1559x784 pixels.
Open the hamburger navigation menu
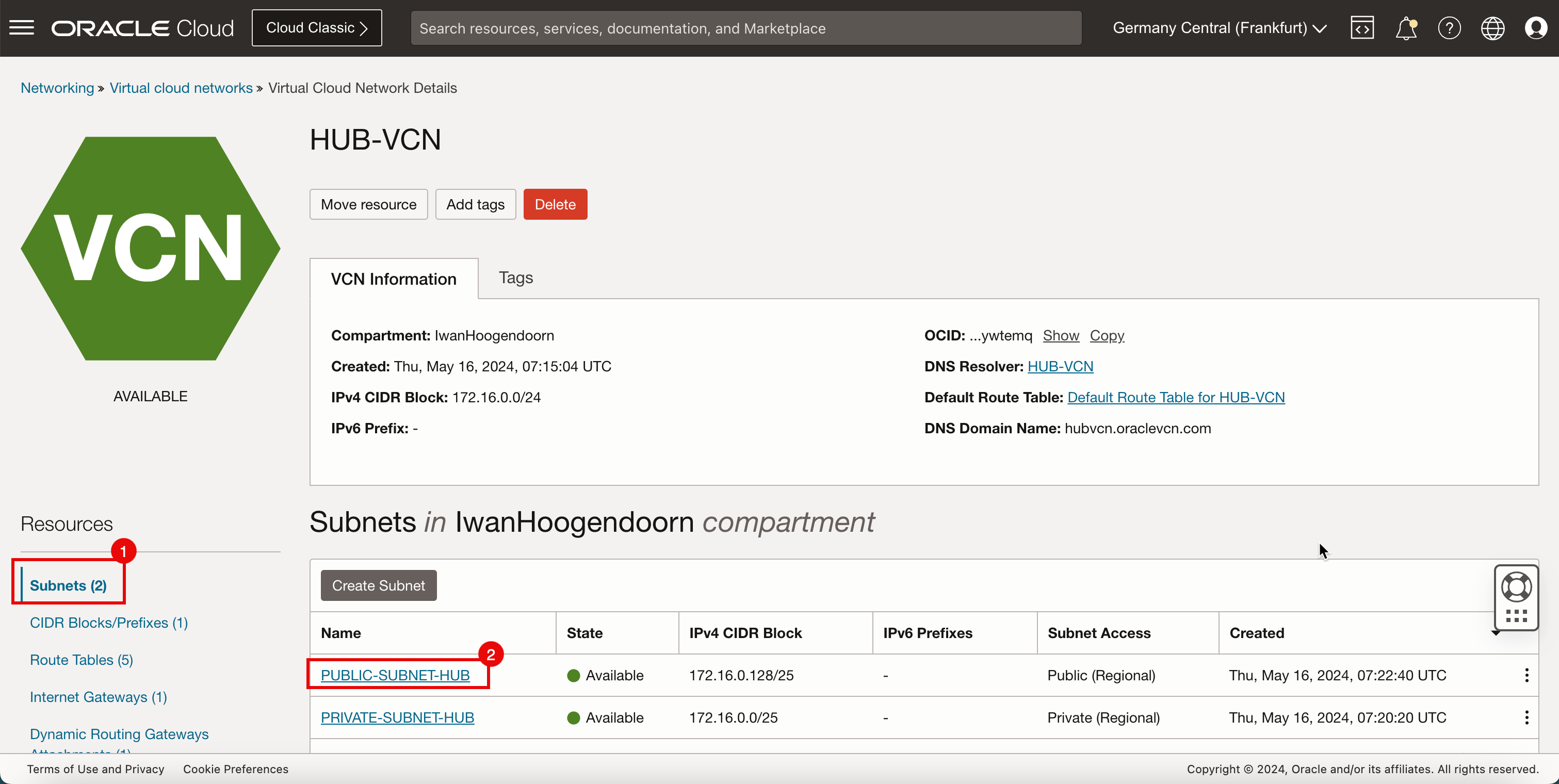[22, 28]
